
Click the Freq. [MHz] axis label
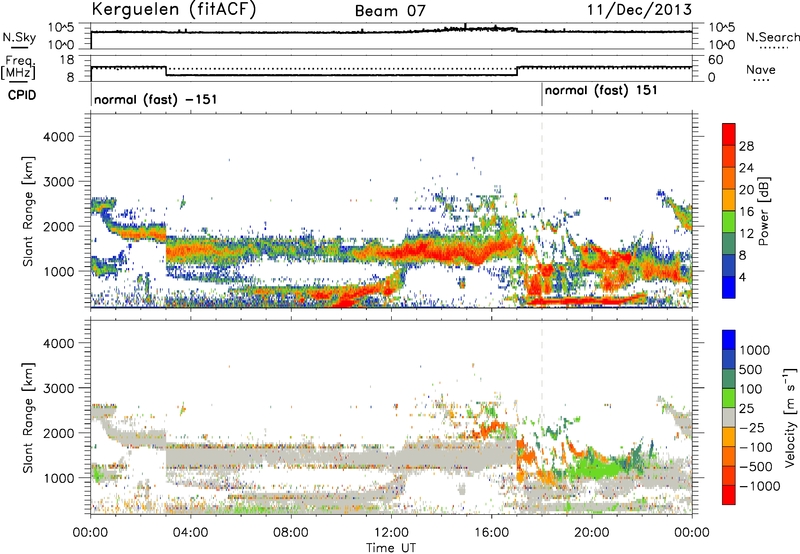point(18,68)
